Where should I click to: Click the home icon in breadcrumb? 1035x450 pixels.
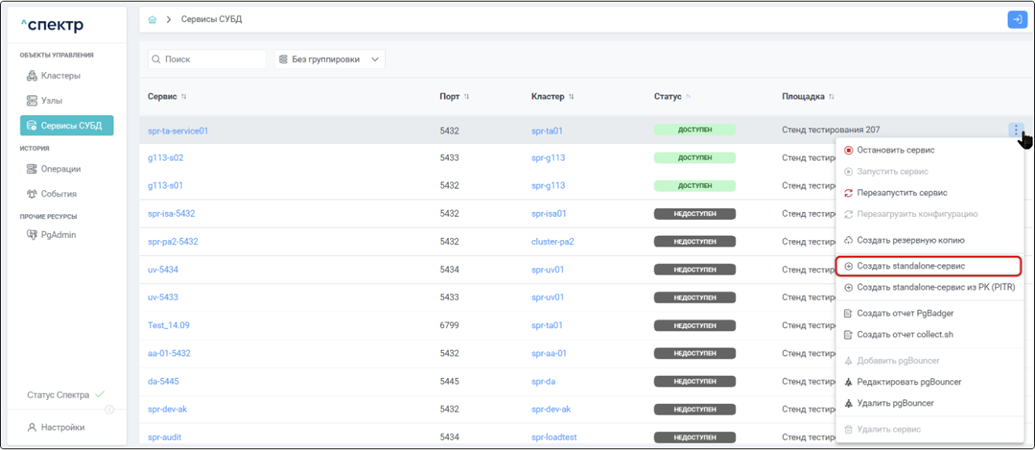coord(152,19)
